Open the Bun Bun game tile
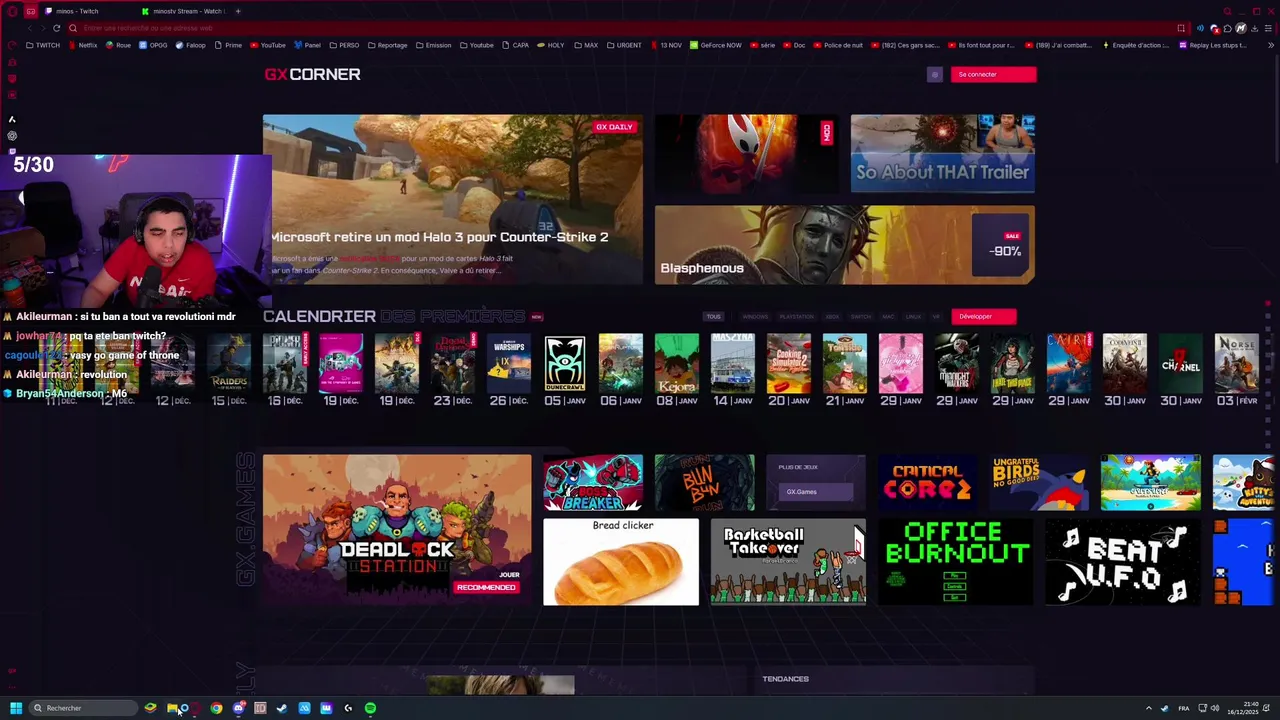This screenshot has height=720, width=1280. (x=704, y=482)
